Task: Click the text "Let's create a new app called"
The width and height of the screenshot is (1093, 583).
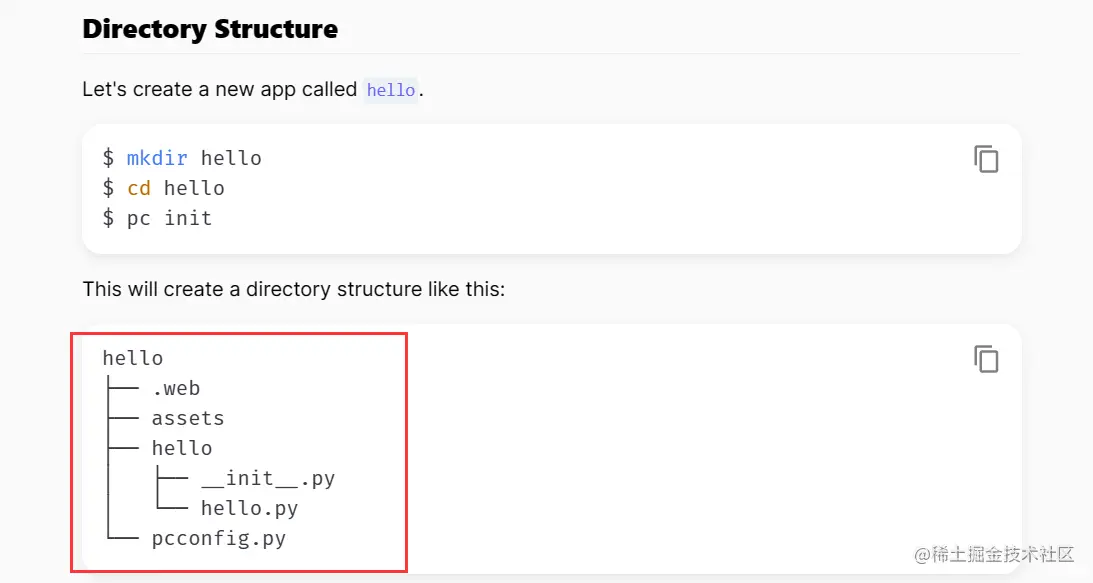Action: pos(220,89)
